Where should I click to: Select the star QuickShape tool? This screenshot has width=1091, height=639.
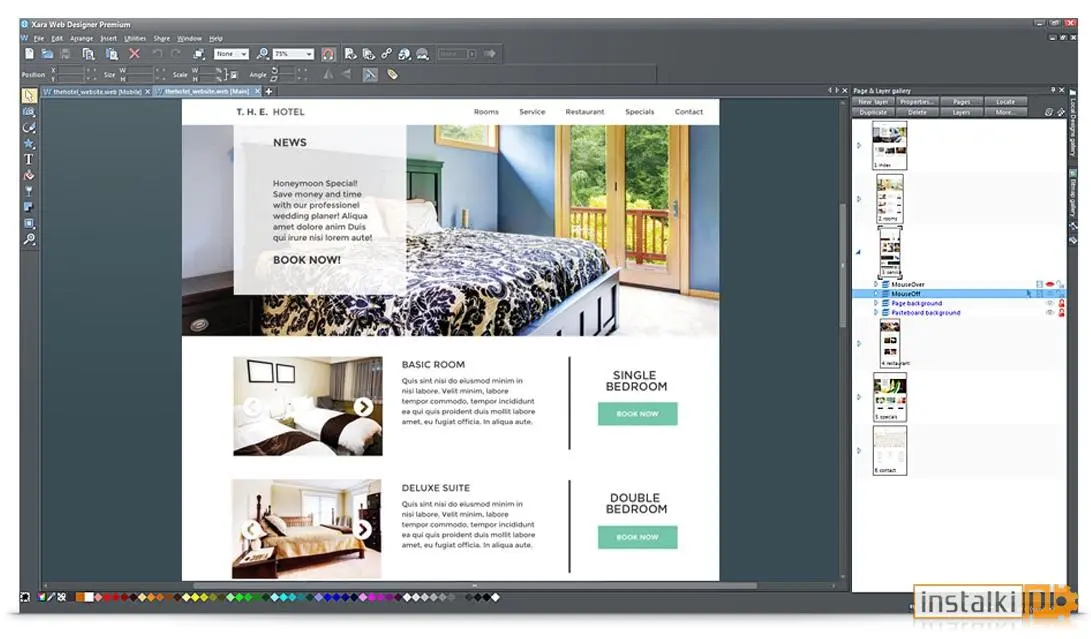pos(29,143)
